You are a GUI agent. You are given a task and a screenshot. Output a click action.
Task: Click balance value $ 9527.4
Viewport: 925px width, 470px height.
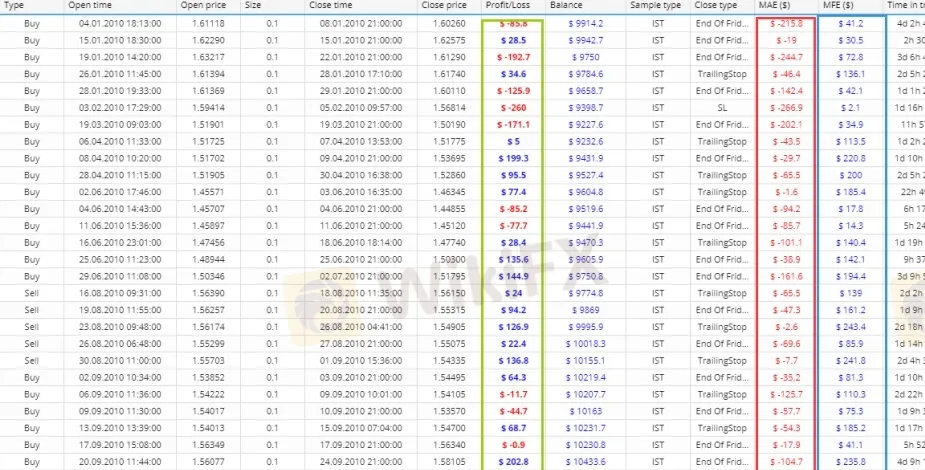(586, 175)
